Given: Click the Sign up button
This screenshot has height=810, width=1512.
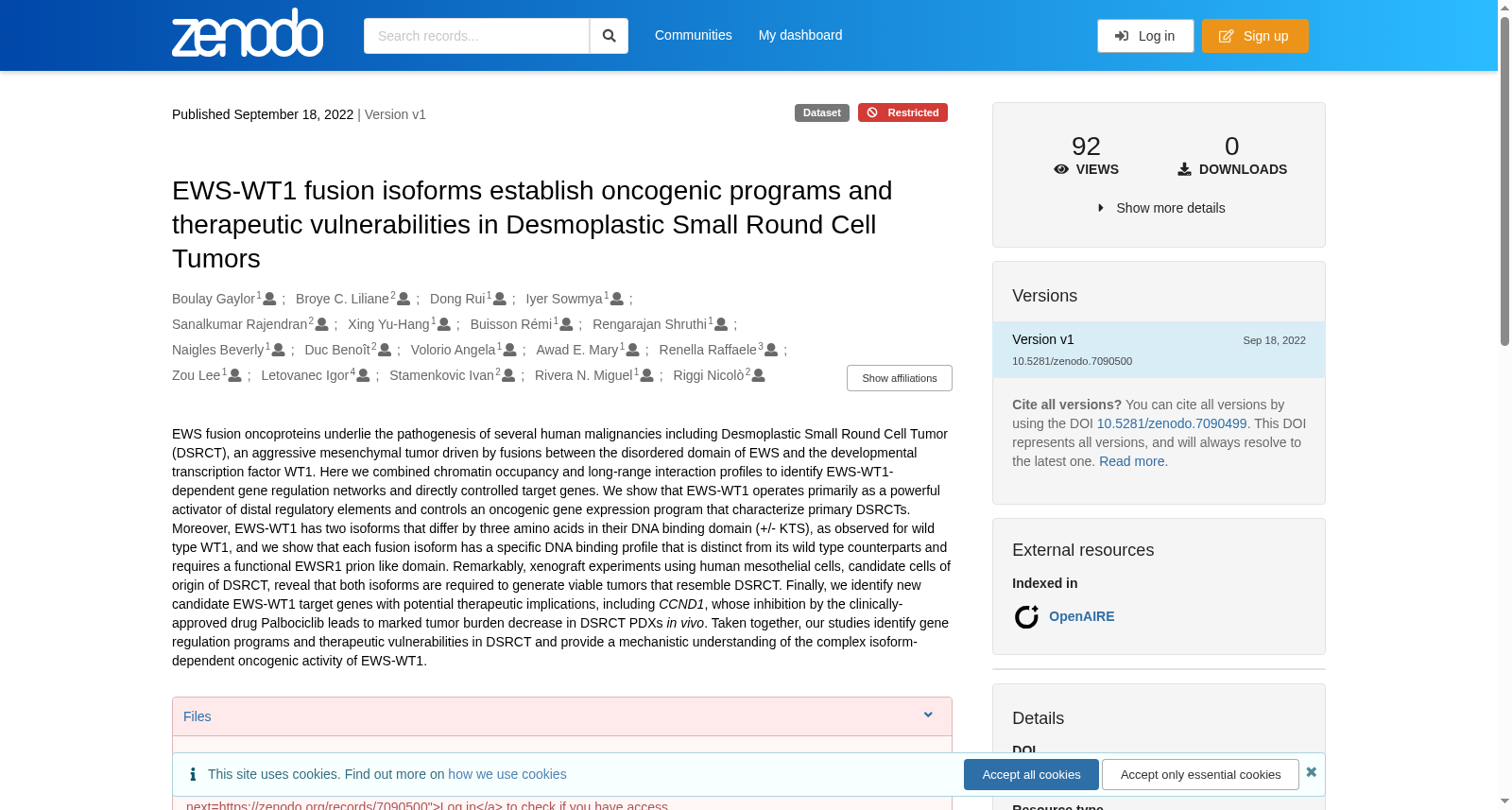Looking at the screenshot, I should point(1255,36).
